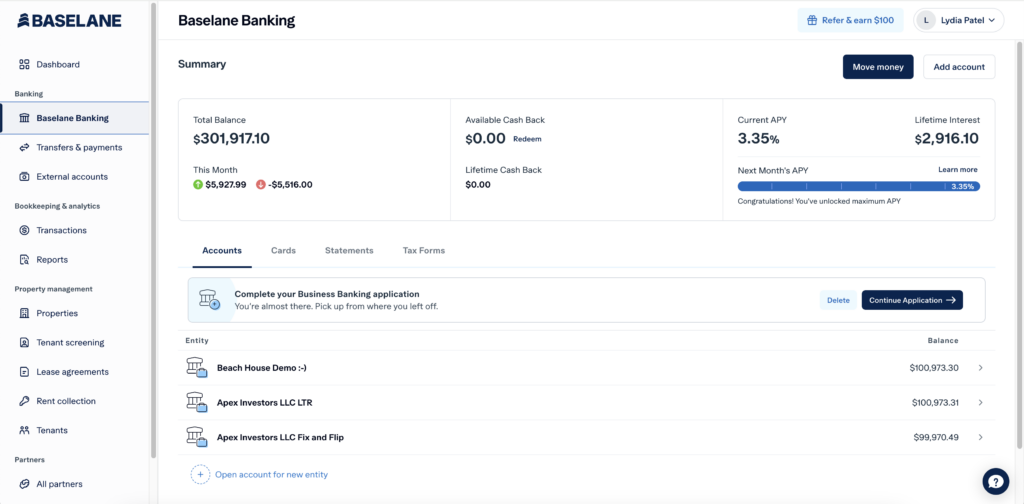This screenshot has height=504, width=1024.
Task: Click the Tenants people icon
Action: (x=24, y=430)
